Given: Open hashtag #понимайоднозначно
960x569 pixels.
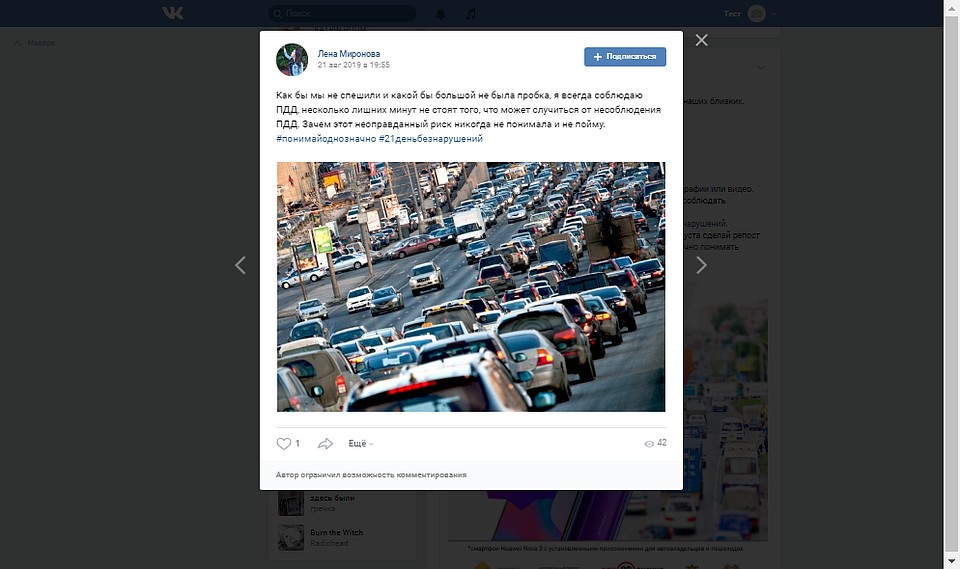Looking at the screenshot, I should tap(326, 139).
